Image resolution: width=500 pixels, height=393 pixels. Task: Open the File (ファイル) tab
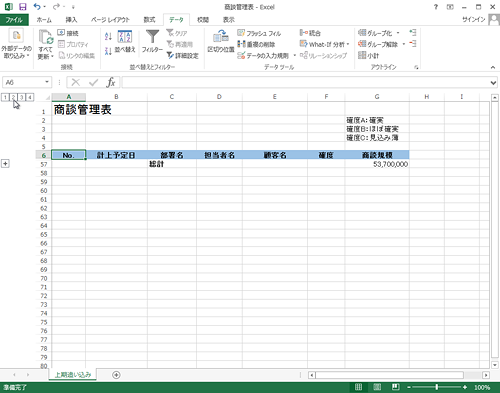tap(14, 20)
